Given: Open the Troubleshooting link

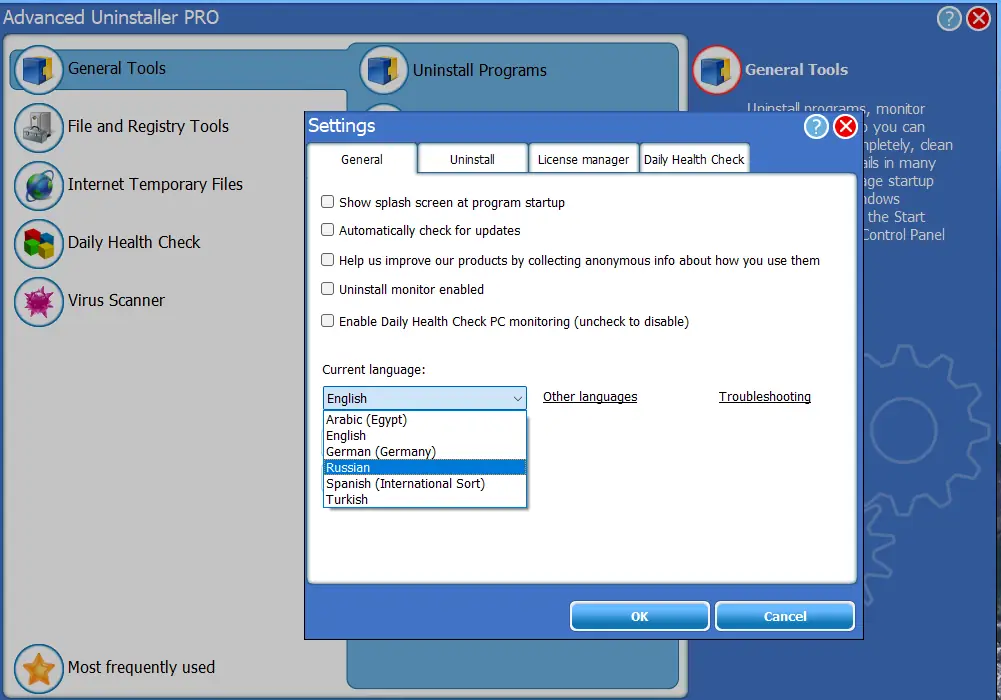Looking at the screenshot, I should tap(764, 396).
